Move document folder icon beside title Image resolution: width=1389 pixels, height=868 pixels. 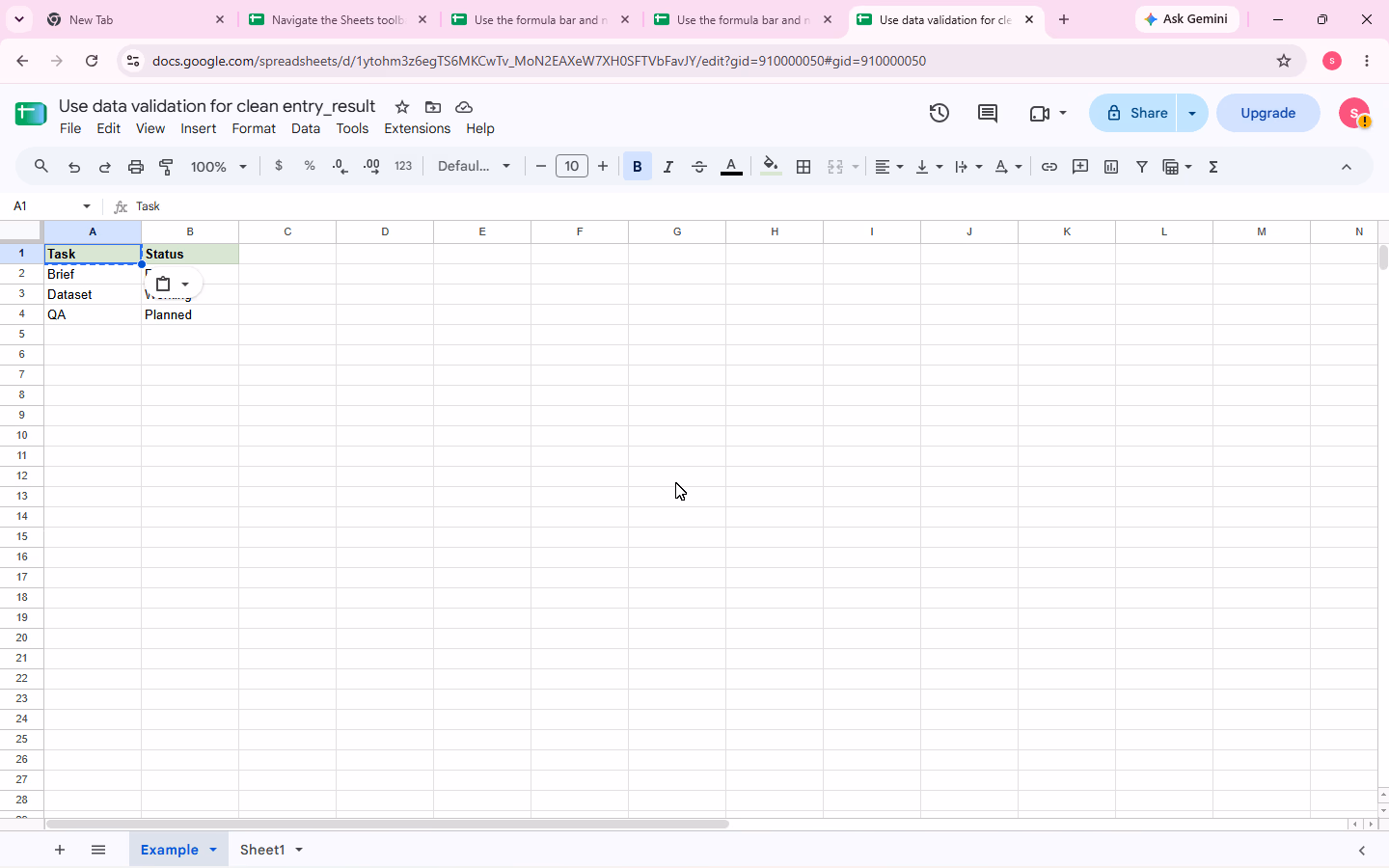tap(433, 107)
